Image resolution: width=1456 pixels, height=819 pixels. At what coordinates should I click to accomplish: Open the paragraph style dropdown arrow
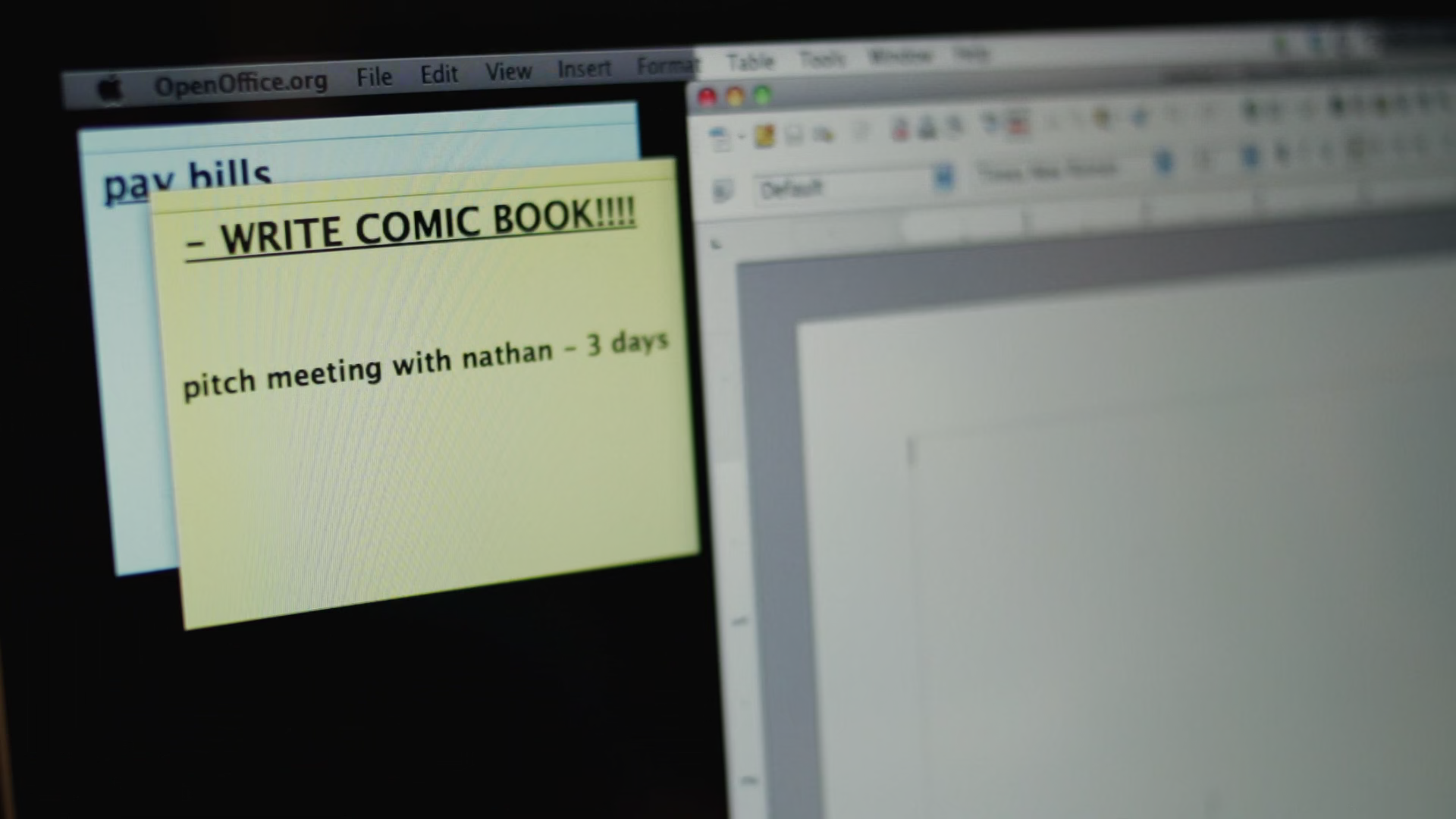943,178
